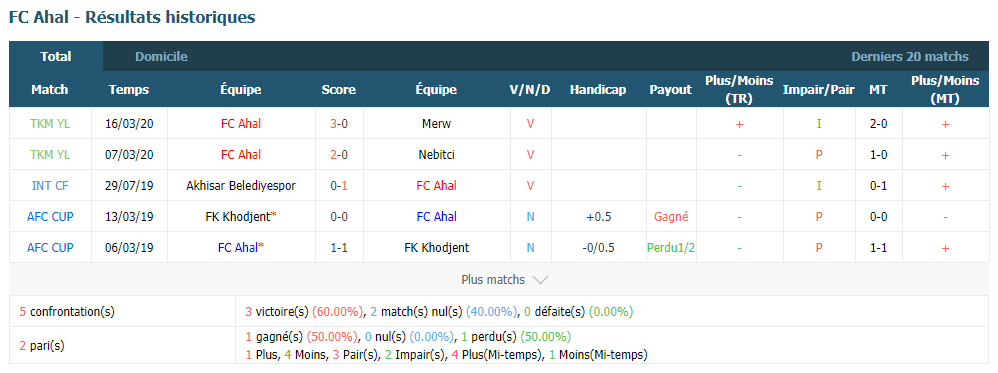998x373 pixels.
Task: Click the AFC CUP link dated 13/03/19
Action: [50, 216]
